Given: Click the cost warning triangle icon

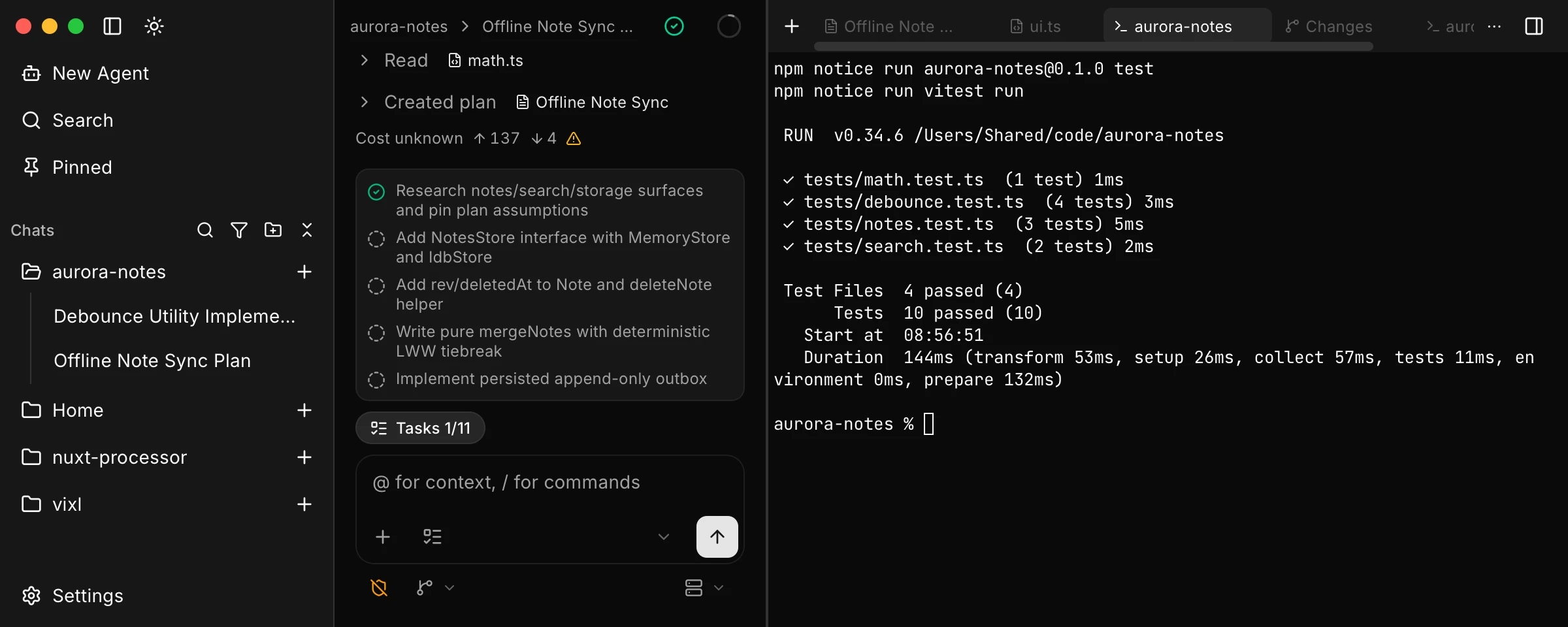Looking at the screenshot, I should (574, 138).
